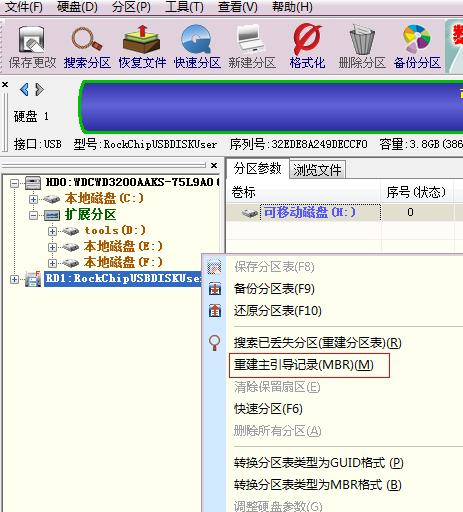
Task: Click the 新建分区 new partition icon
Action: [x=252, y=47]
